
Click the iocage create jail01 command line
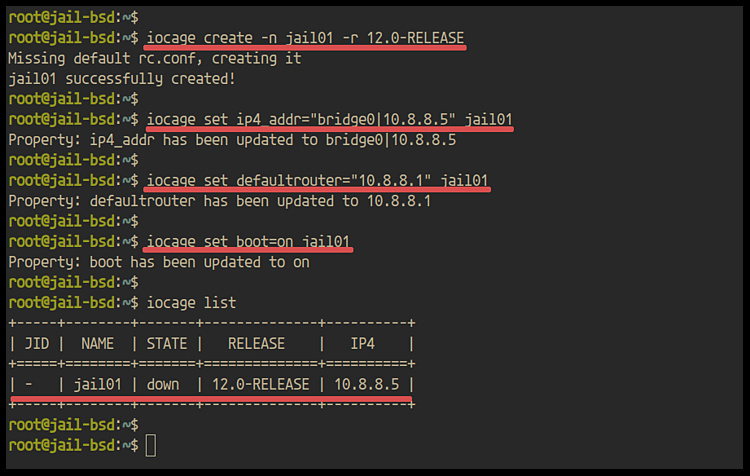point(305,38)
